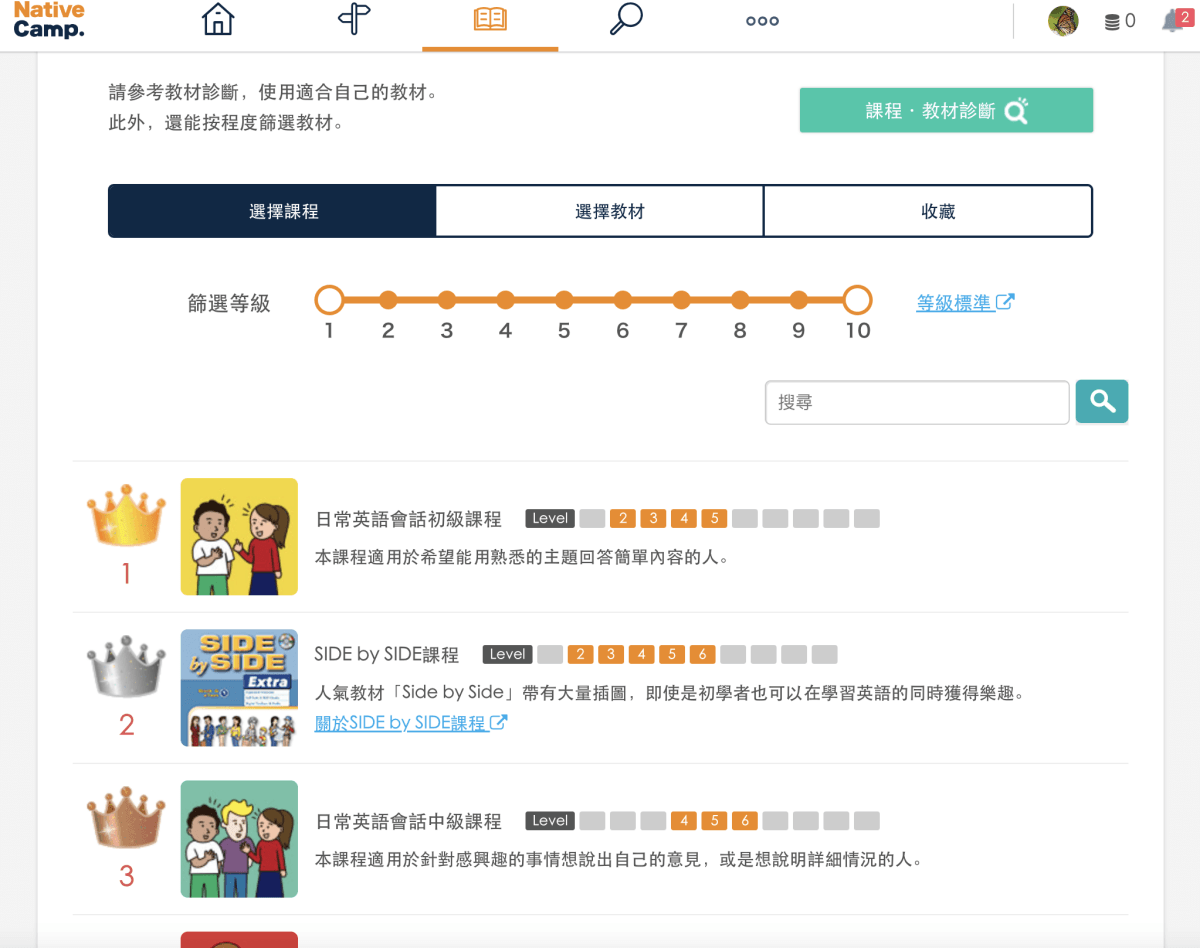This screenshot has width=1200, height=948.
Task: Click the 日常英語會話初級課程 title
Action: point(408,519)
